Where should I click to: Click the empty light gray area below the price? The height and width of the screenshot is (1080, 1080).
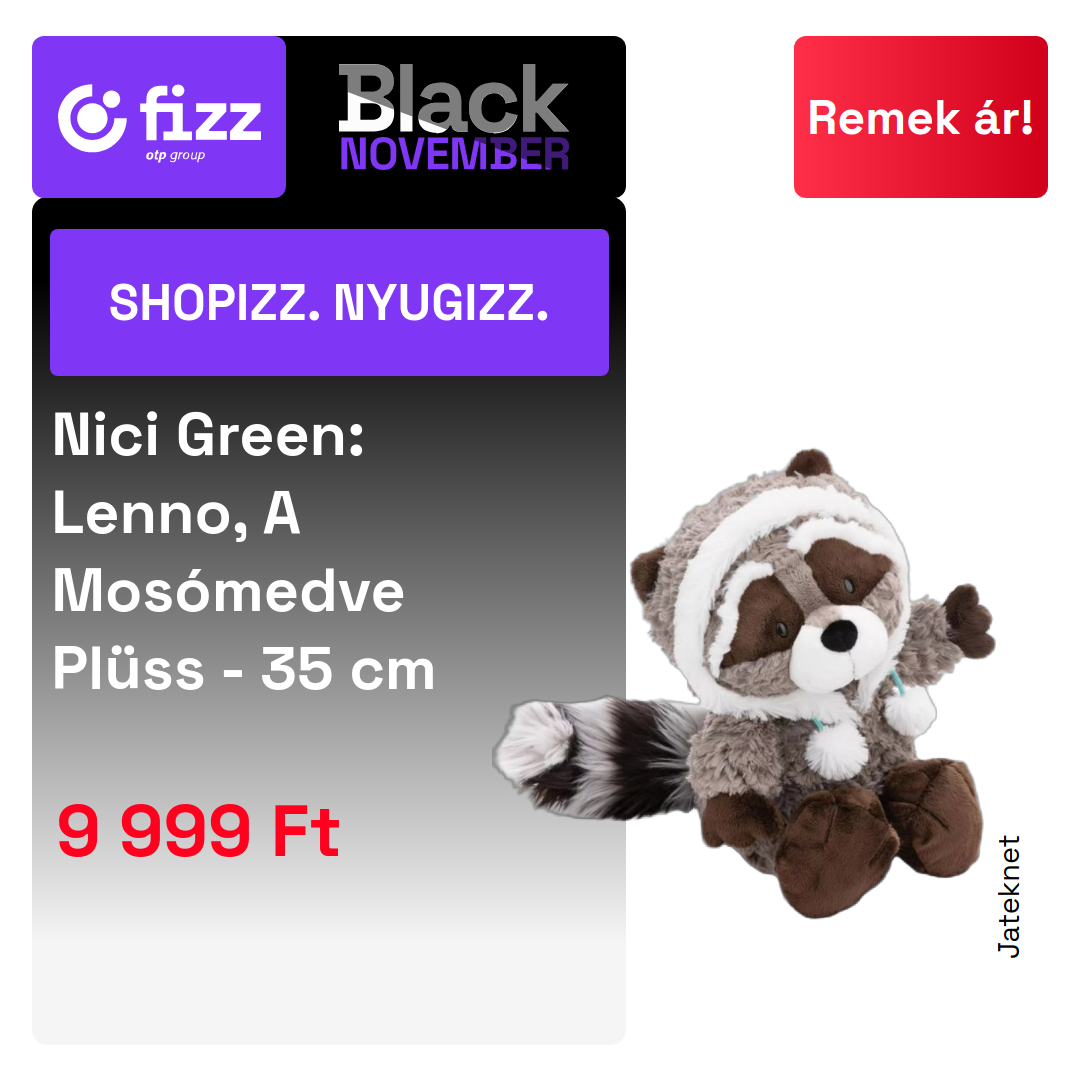(x=329, y=964)
